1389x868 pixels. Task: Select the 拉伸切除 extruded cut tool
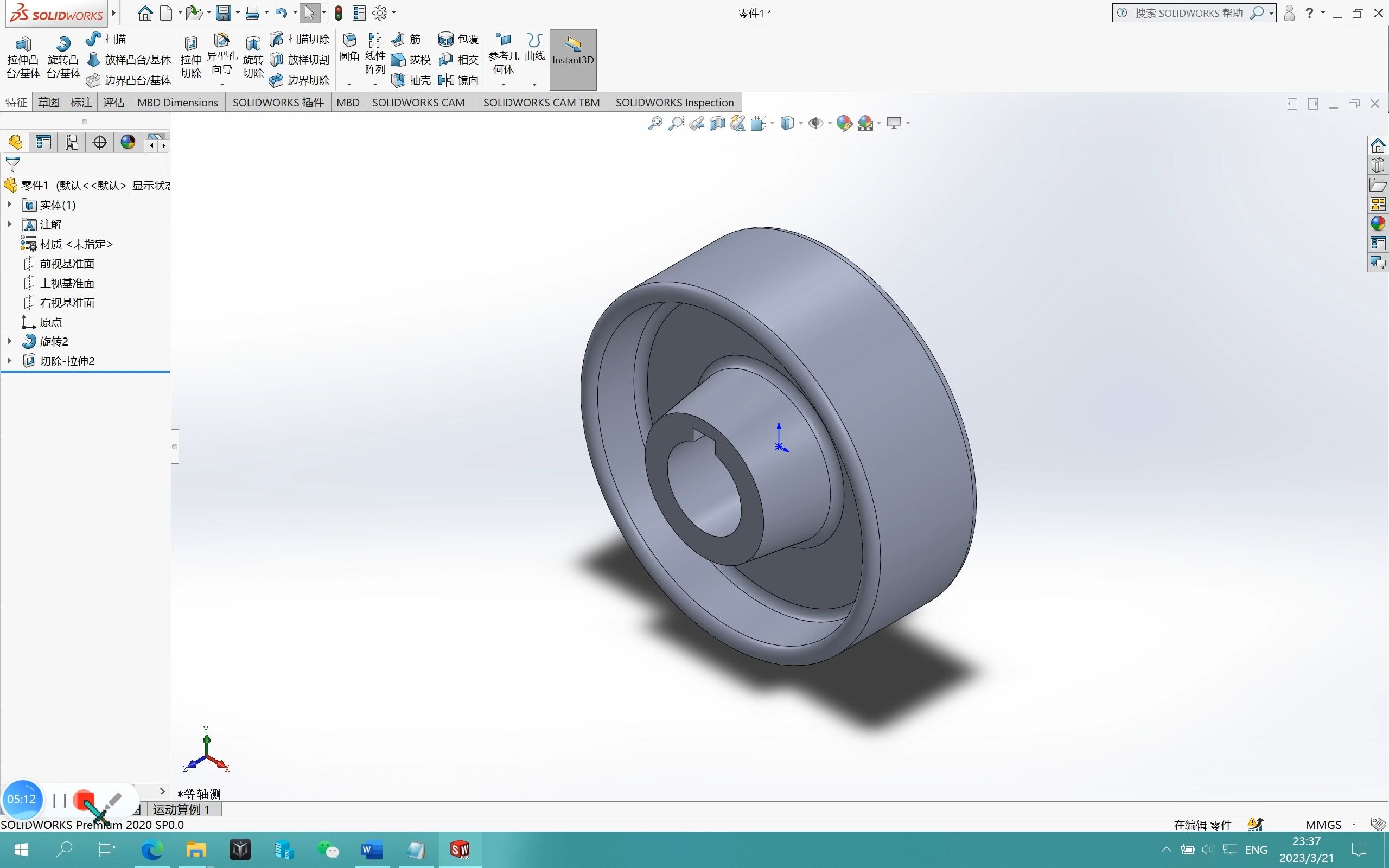pos(190,58)
